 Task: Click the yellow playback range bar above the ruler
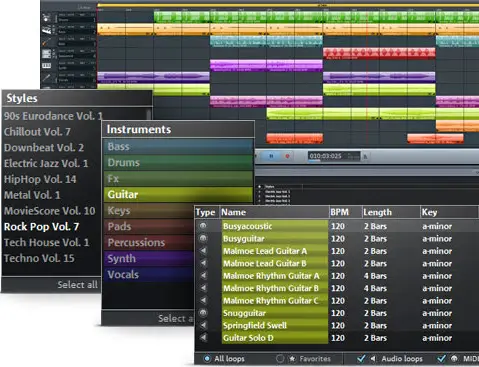(288, 6)
